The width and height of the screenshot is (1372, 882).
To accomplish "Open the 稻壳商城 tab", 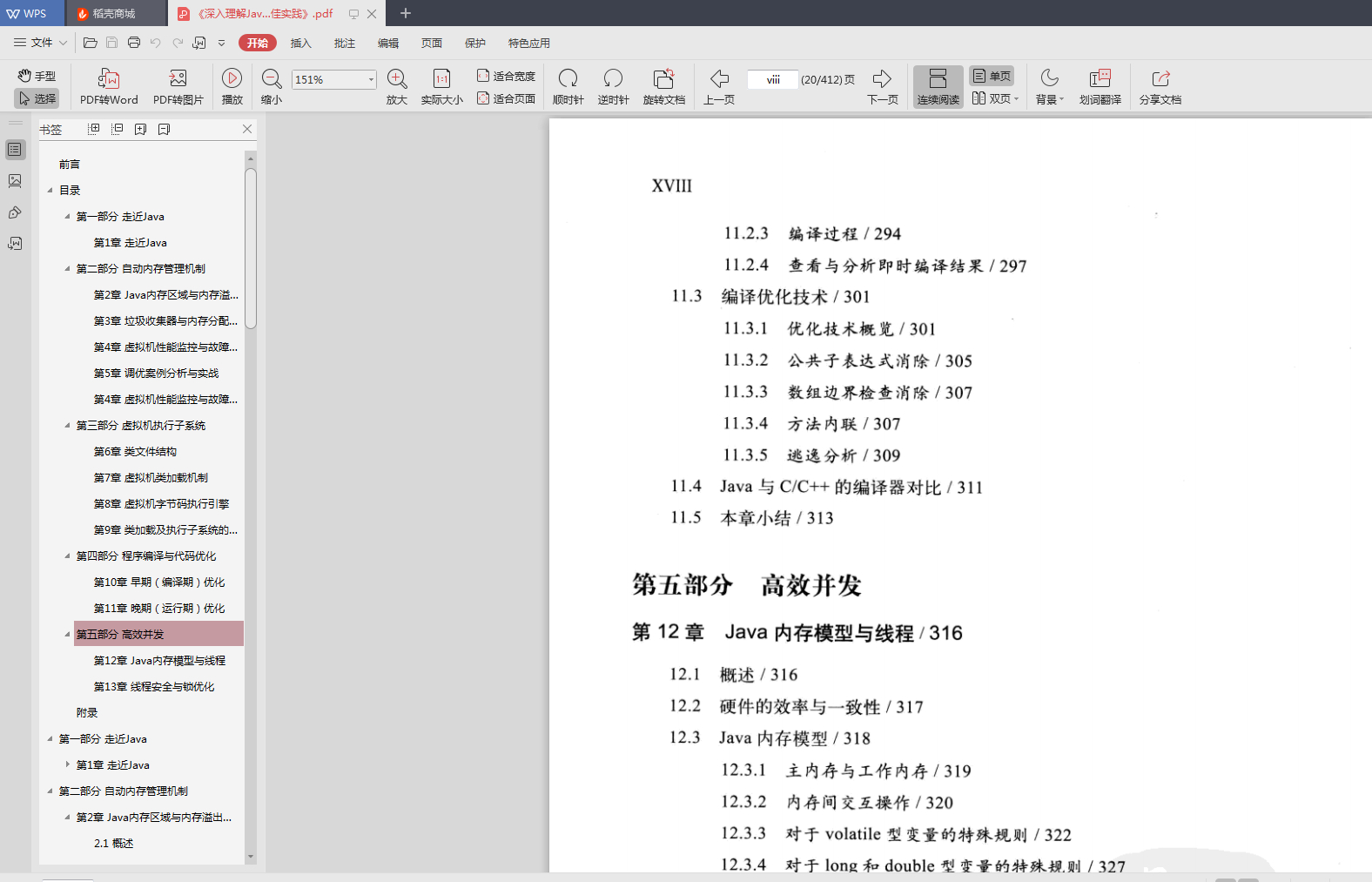I will point(114,13).
